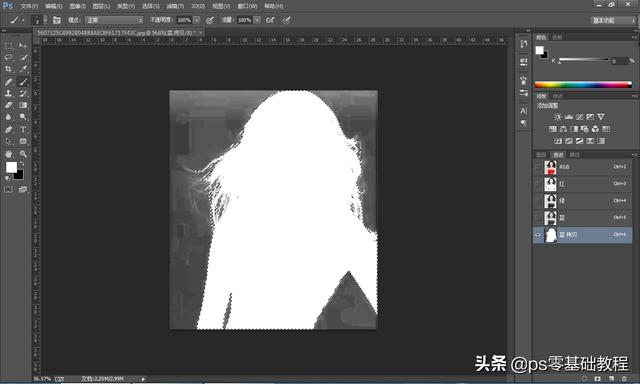The height and width of the screenshot is (384, 640).
Task: Open the Color panel flyout menu
Action: pos(634,37)
